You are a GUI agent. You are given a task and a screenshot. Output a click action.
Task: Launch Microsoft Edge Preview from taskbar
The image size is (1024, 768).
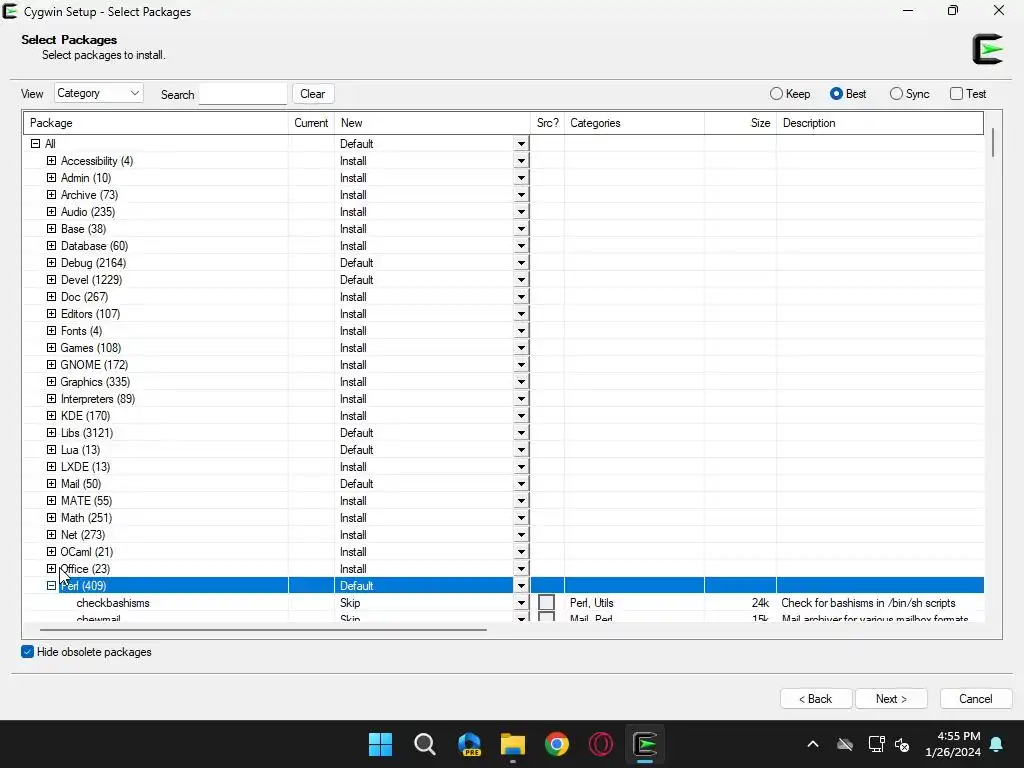(x=469, y=744)
